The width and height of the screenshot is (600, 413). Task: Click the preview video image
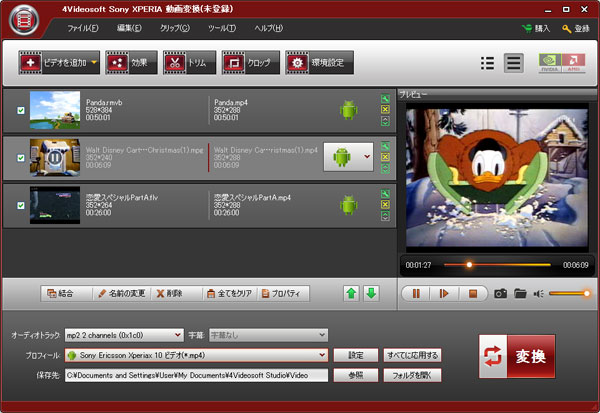pos(497,178)
